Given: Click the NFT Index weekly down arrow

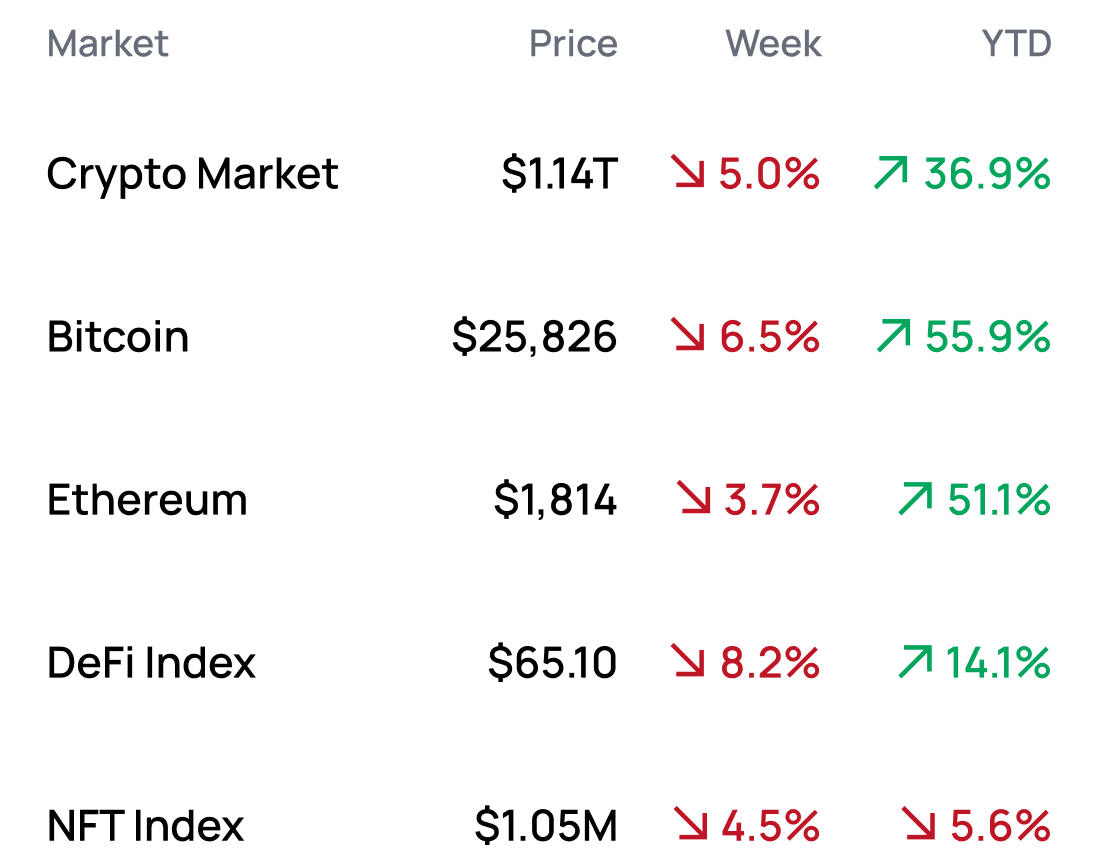Looking at the screenshot, I should tap(689, 825).
